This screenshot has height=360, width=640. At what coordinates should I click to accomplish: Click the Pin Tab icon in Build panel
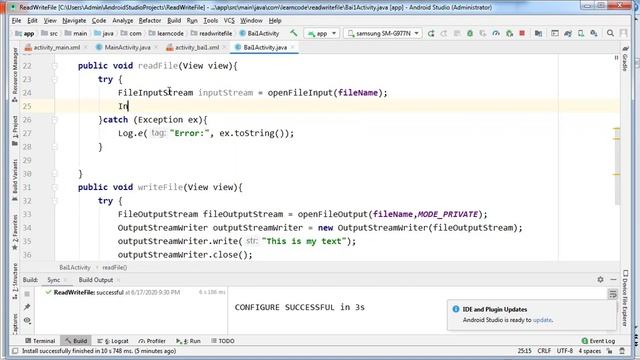(x=27, y=307)
